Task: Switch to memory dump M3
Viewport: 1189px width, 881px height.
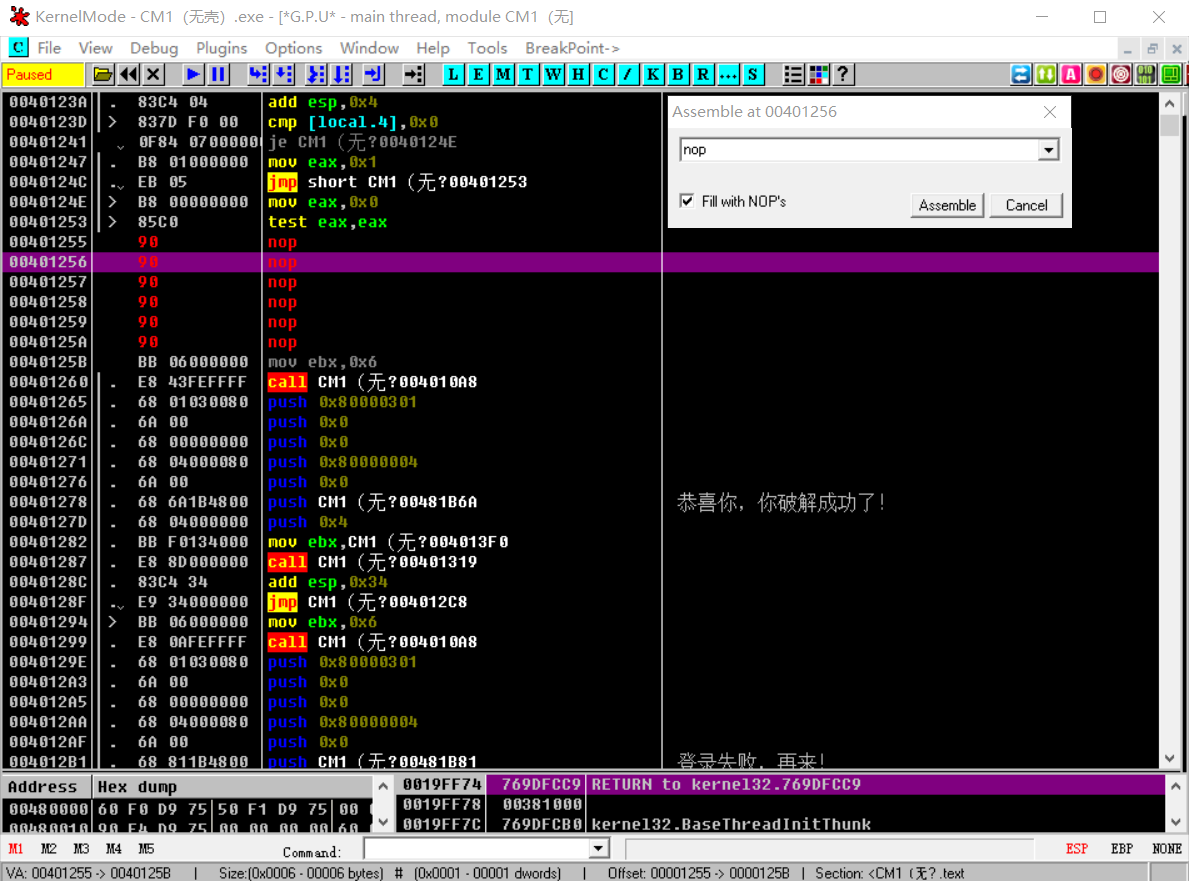Action: point(81,848)
